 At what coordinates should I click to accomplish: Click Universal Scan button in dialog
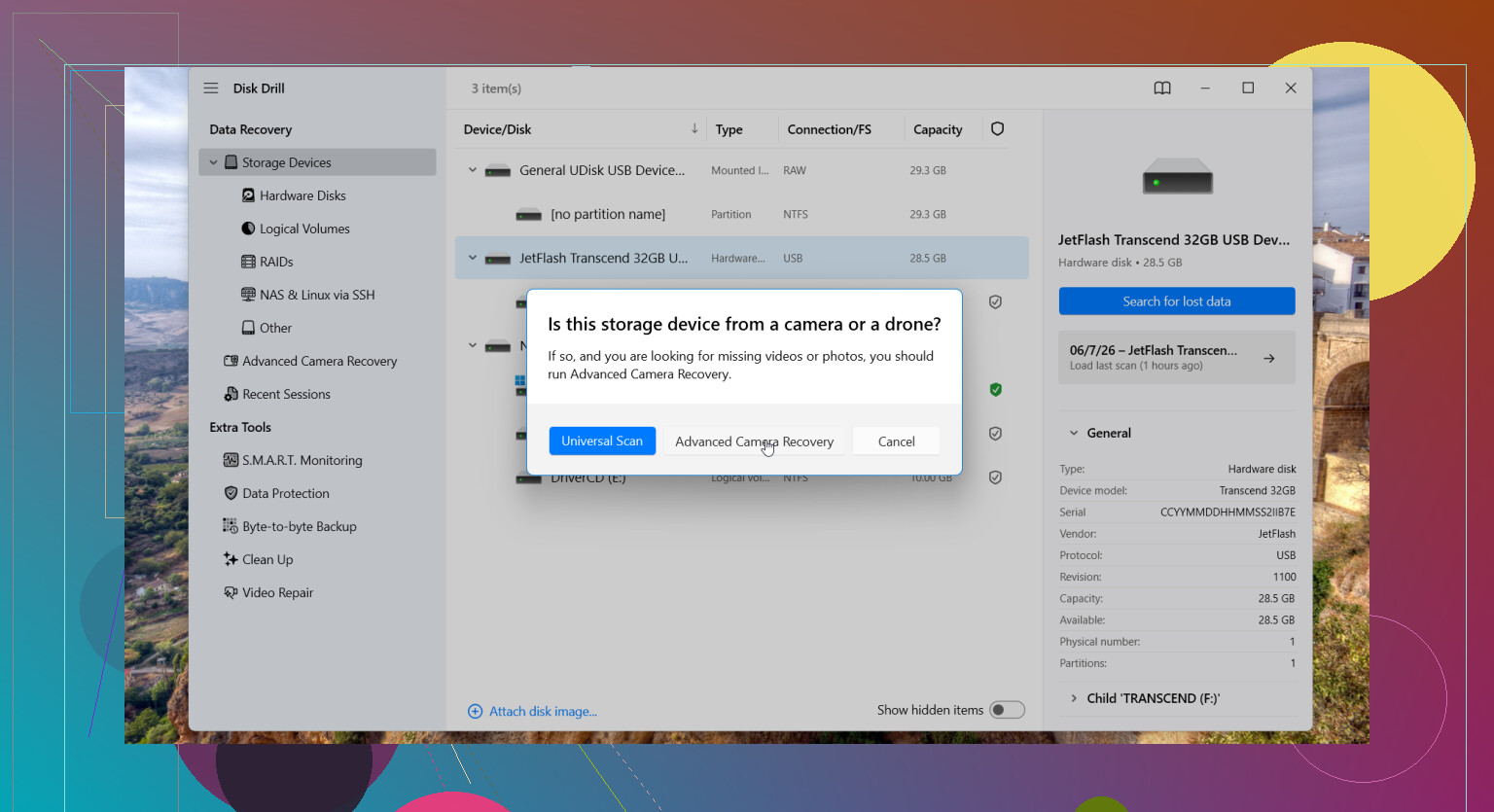click(x=602, y=441)
